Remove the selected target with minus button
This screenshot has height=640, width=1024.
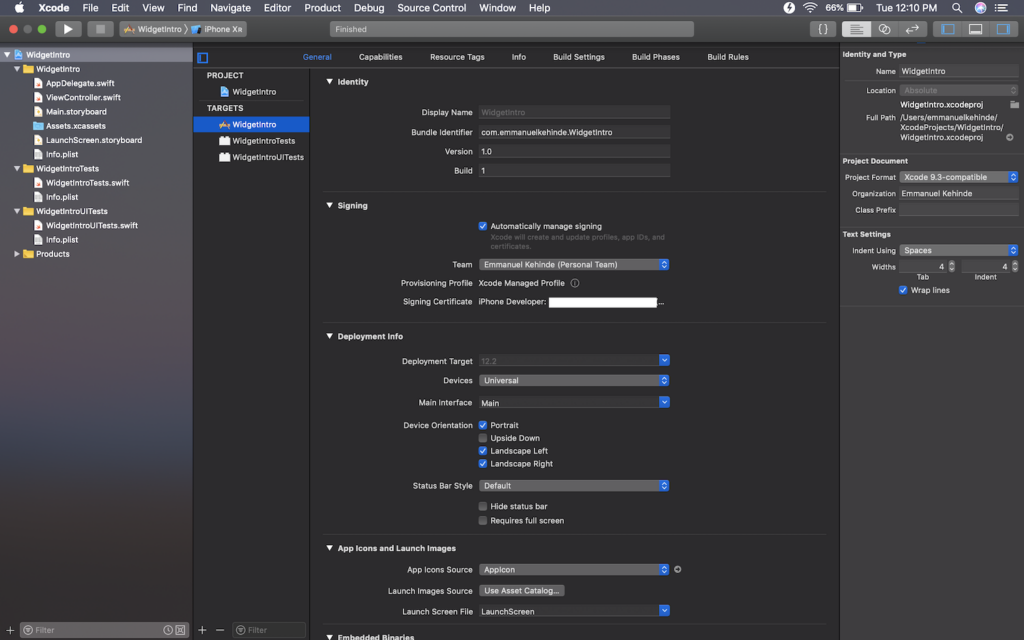(x=220, y=630)
